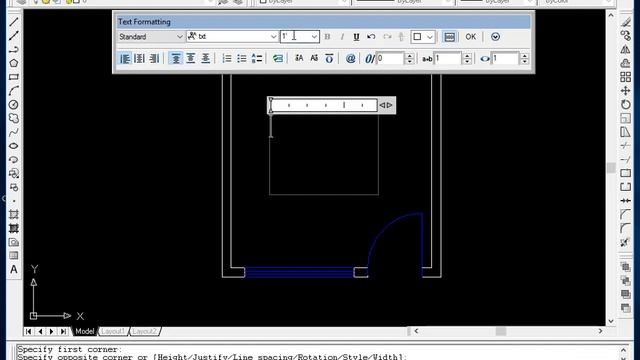
Task: Increase width factor with up arrow
Action: [524, 56]
